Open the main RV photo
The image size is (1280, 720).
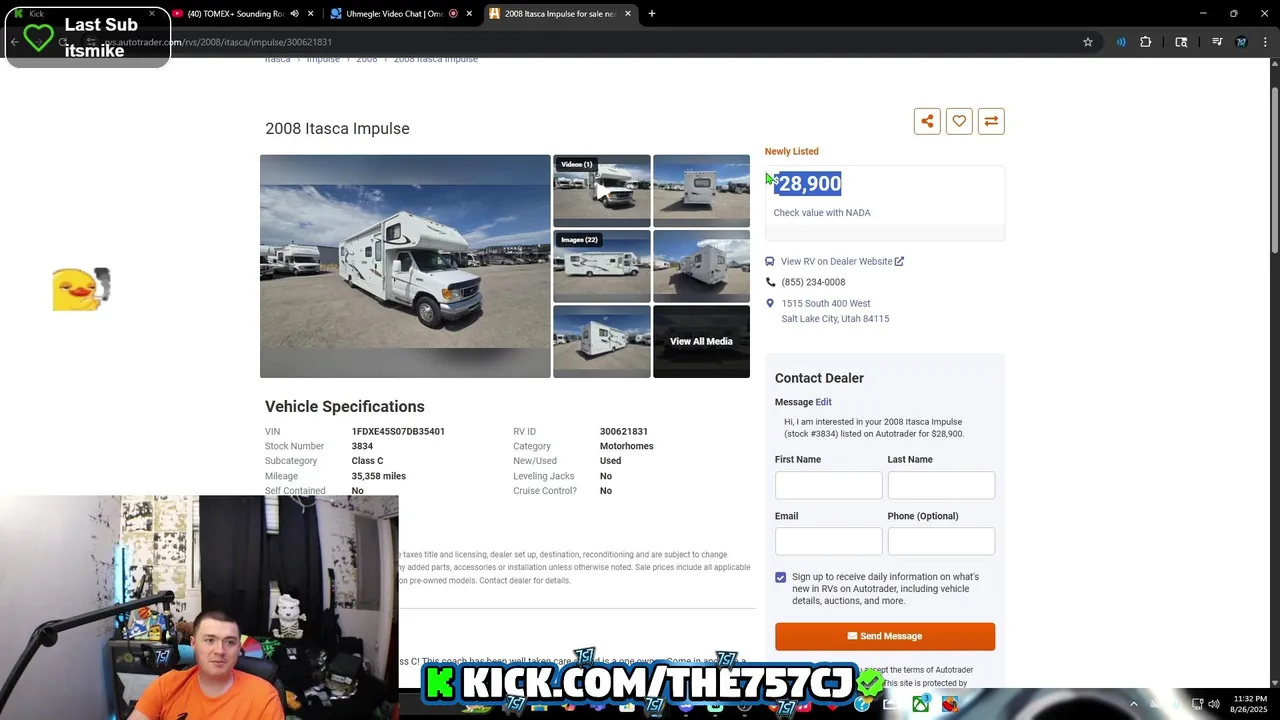tap(405, 266)
